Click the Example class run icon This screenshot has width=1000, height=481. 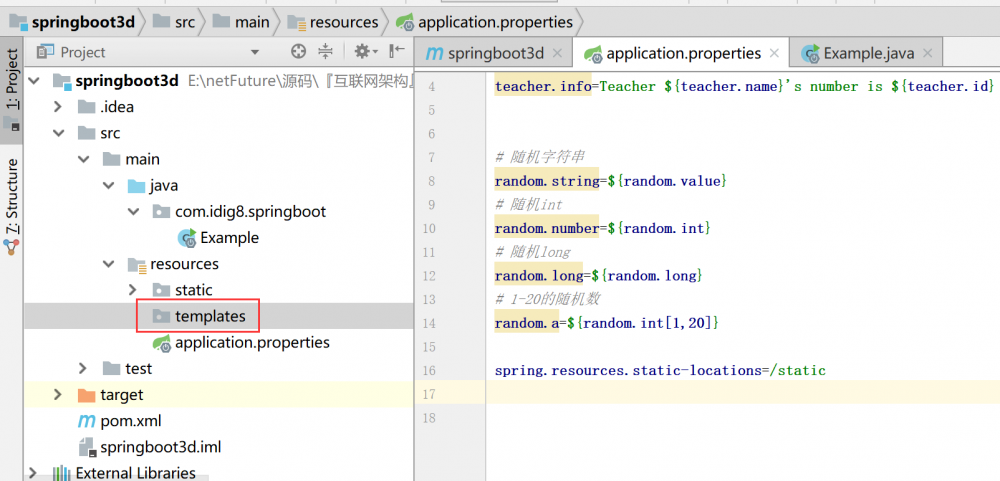tap(187, 238)
